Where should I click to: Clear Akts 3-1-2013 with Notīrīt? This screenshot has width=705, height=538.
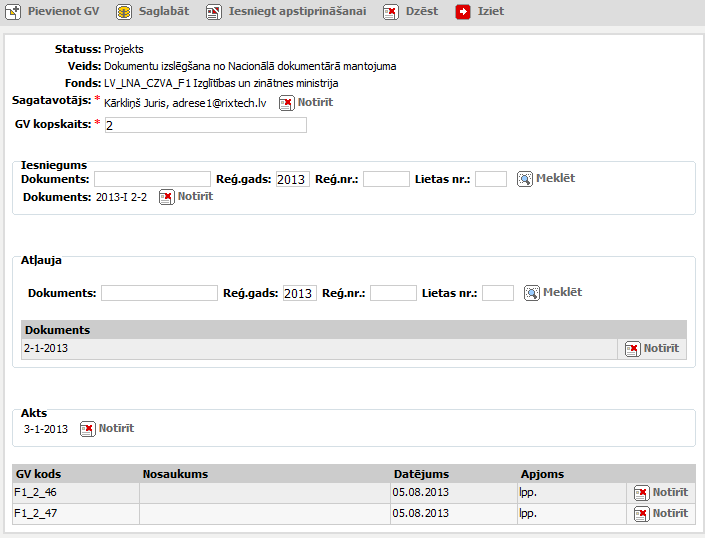tap(88, 429)
